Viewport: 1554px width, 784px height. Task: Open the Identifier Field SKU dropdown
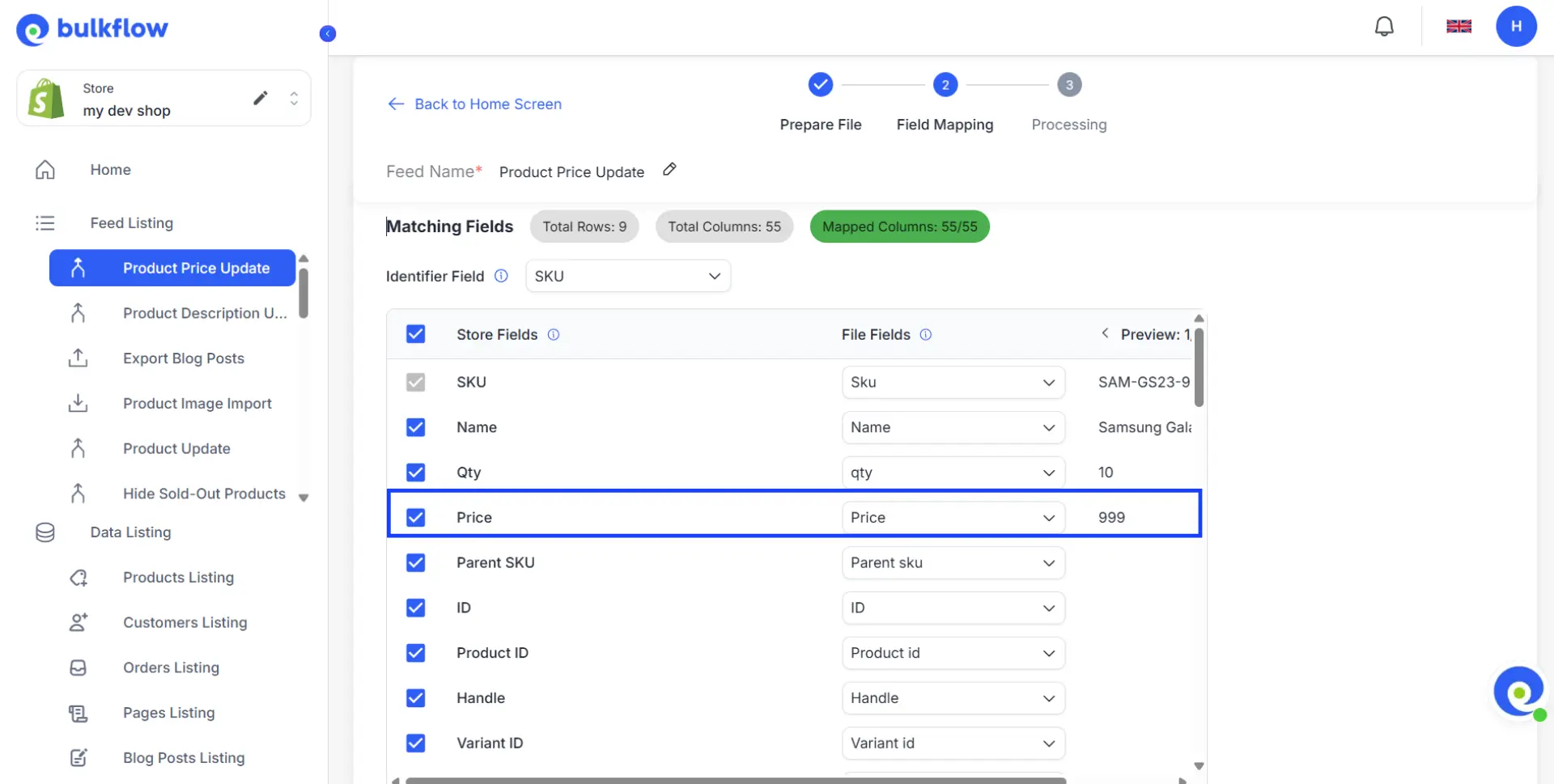click(628, 276)
